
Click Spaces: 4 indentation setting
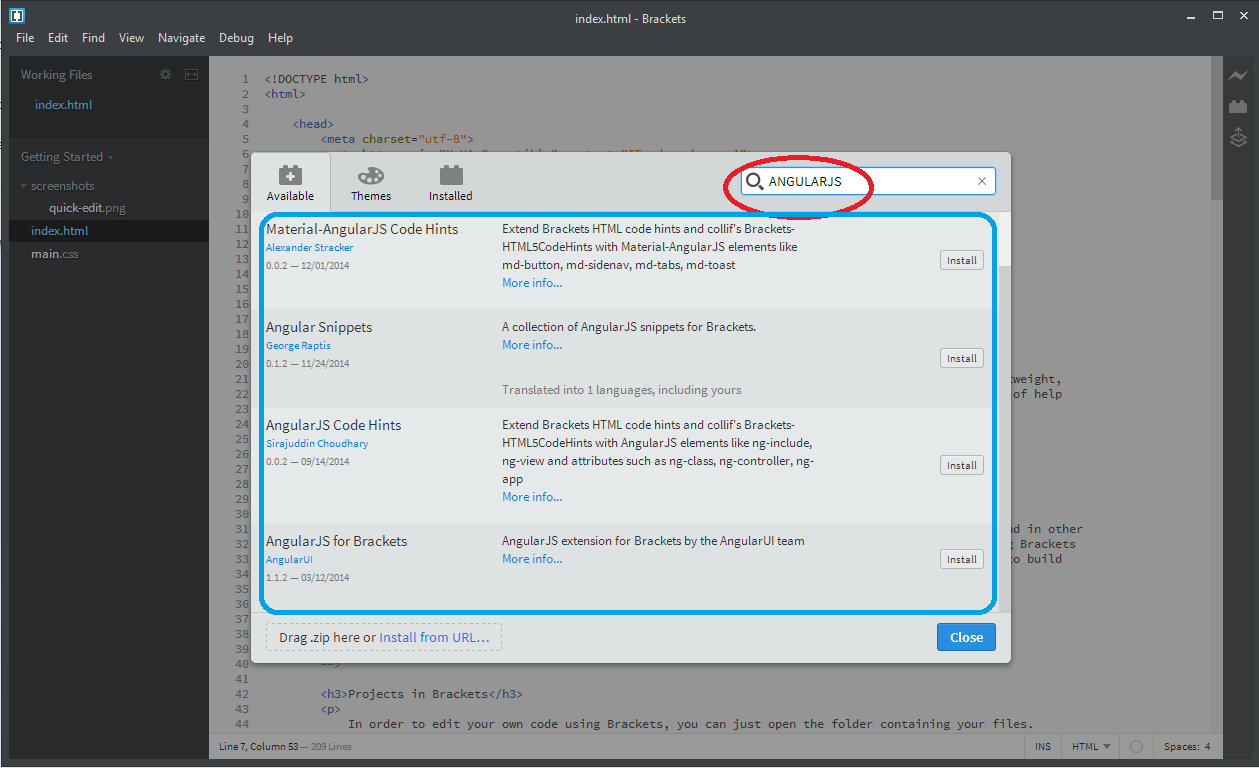point(1187,746)
